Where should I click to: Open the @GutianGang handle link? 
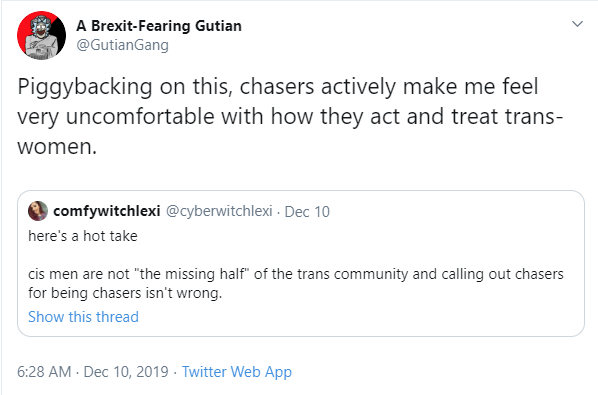tap(122, 45)
